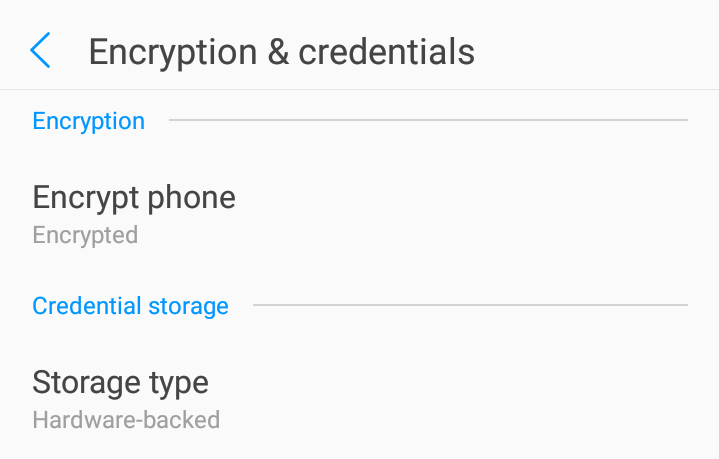Select the 'Credential storage' section header
Screen dimensions: 719x459
click(x=130, y=305)
